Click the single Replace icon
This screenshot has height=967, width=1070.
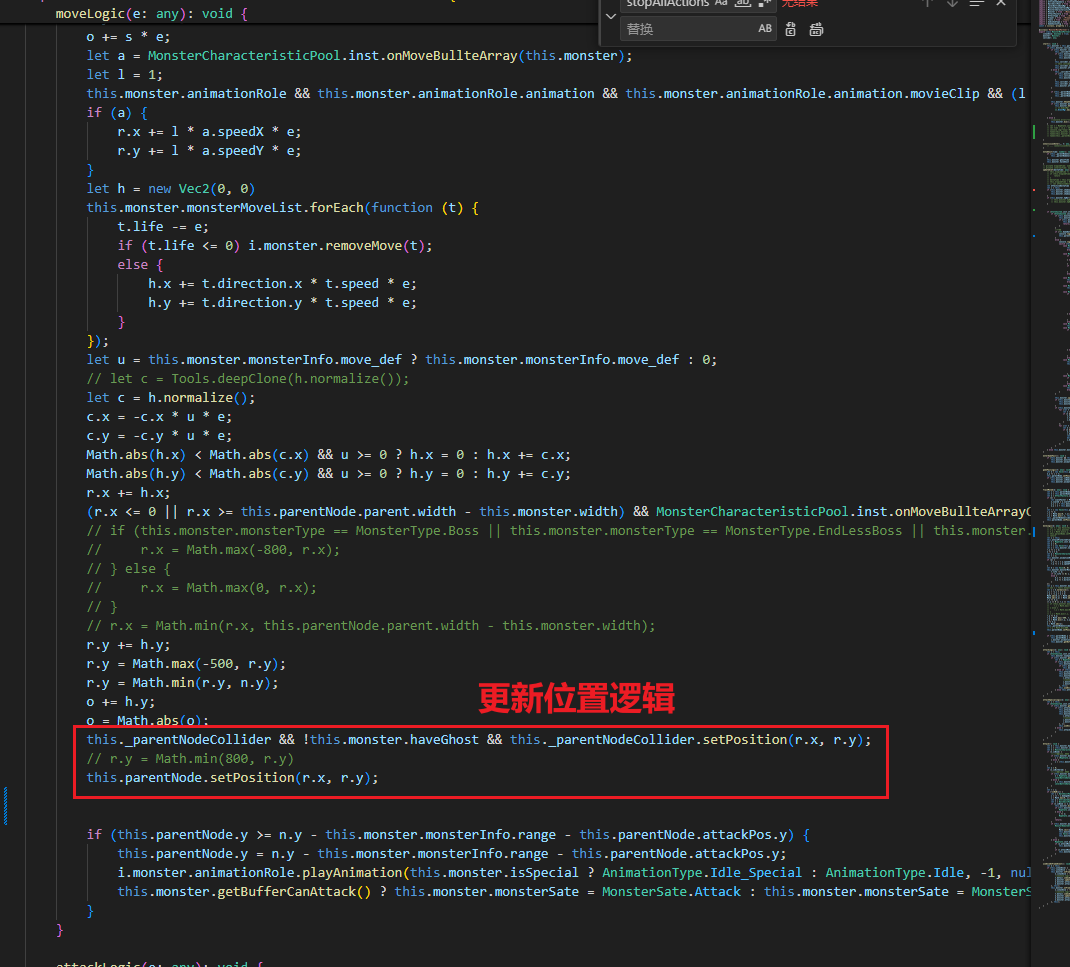tap(790, 29)
